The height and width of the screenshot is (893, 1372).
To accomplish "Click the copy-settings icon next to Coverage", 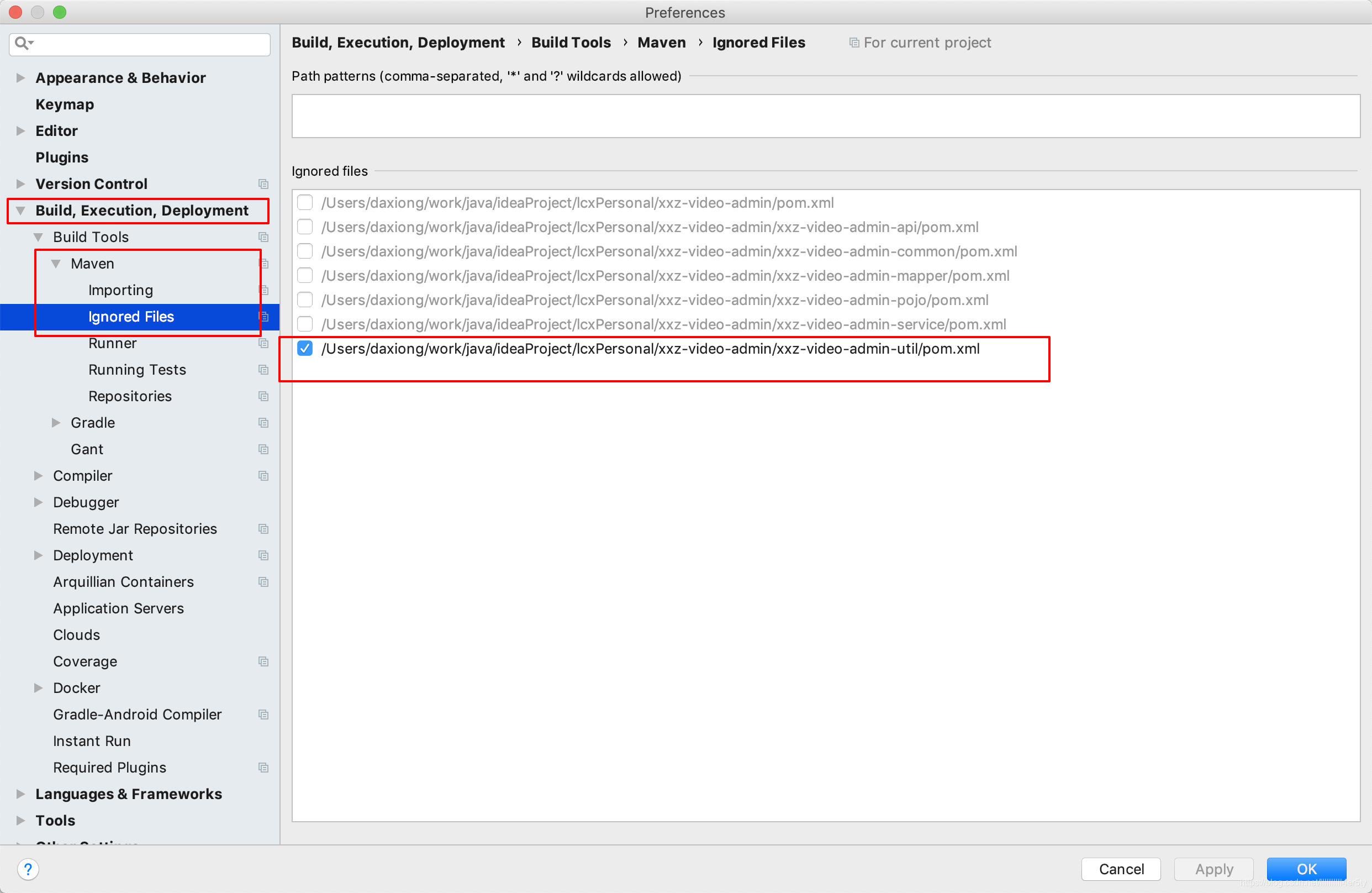I will click(264, 661).
